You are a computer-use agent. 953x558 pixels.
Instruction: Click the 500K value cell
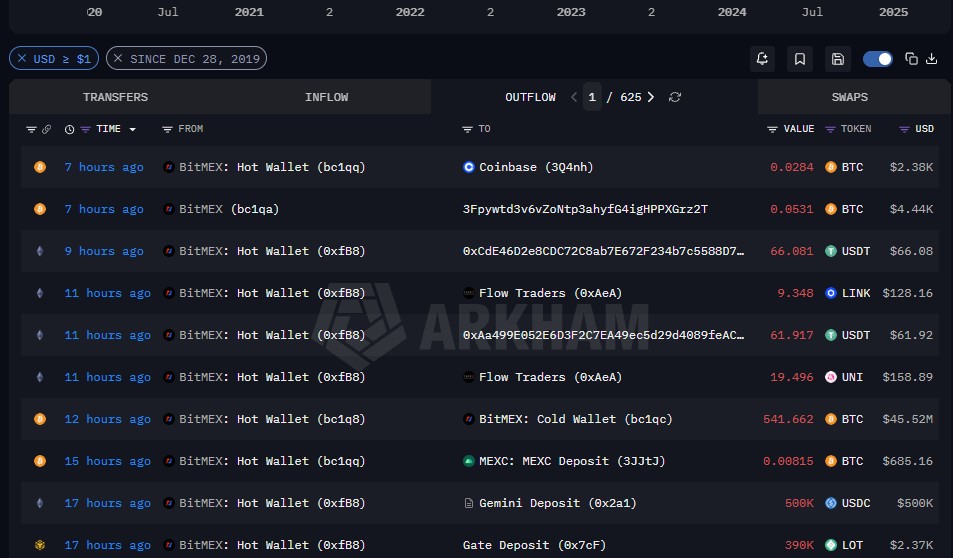click(x=799, y=503)
